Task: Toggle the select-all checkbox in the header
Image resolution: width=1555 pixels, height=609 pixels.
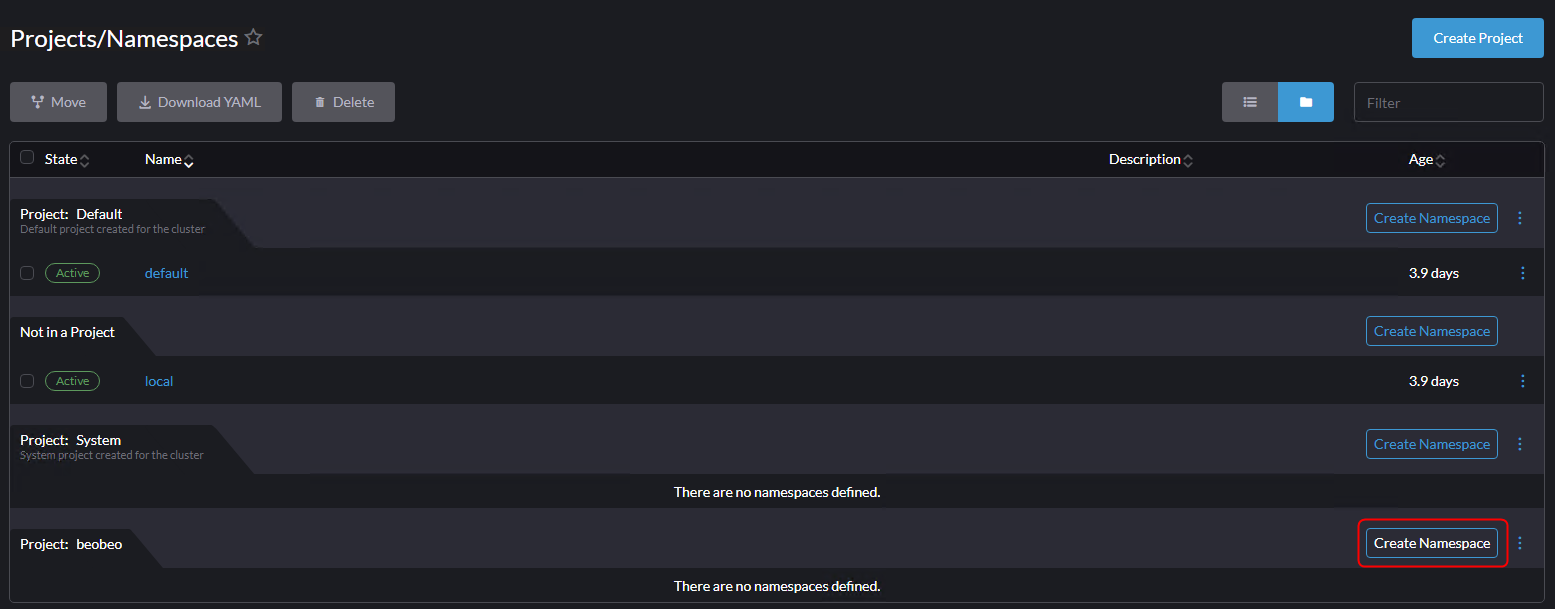Action: coord(27,158)
